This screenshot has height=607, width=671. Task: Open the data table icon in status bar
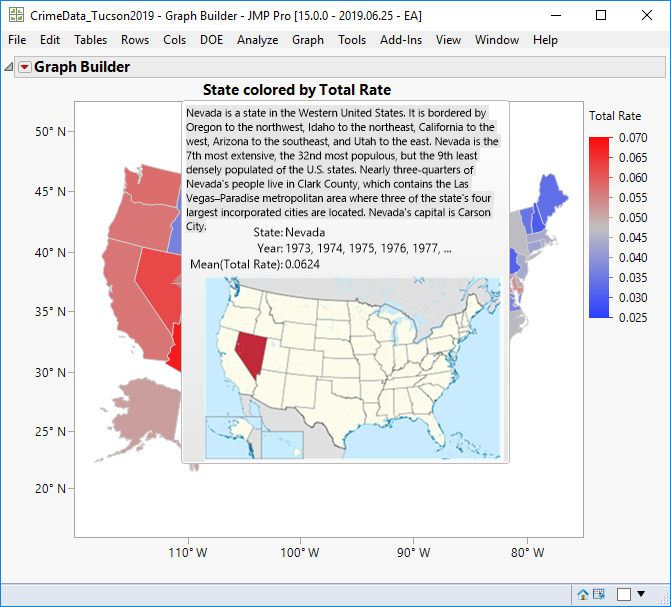point(598,594)
